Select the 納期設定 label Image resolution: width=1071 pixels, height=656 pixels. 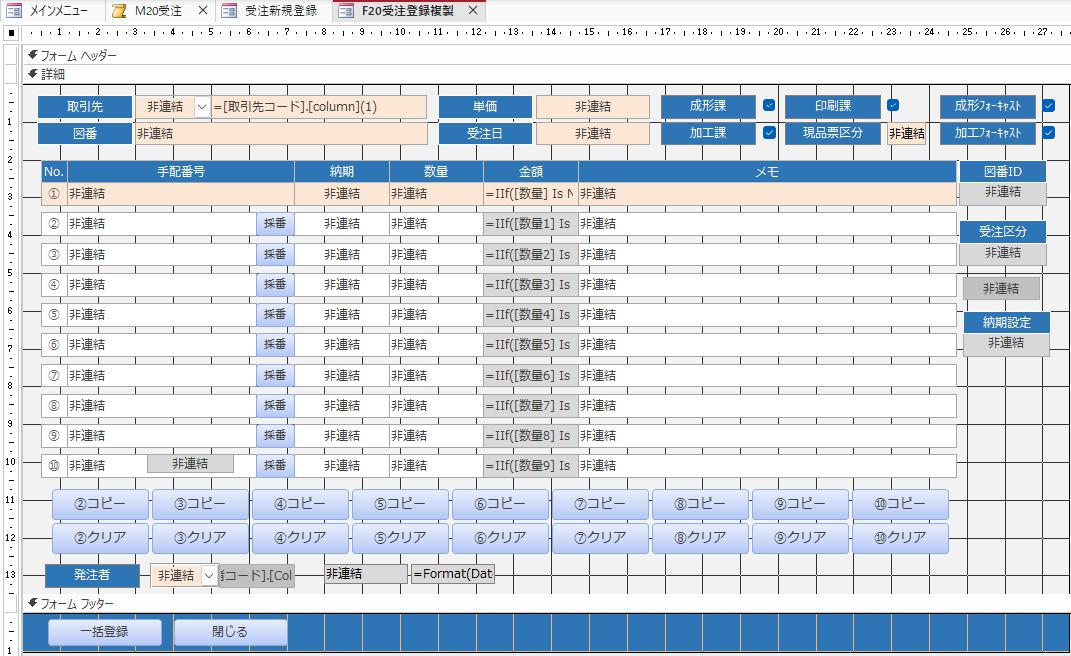pyautogui.click(x=1007, y=323)
